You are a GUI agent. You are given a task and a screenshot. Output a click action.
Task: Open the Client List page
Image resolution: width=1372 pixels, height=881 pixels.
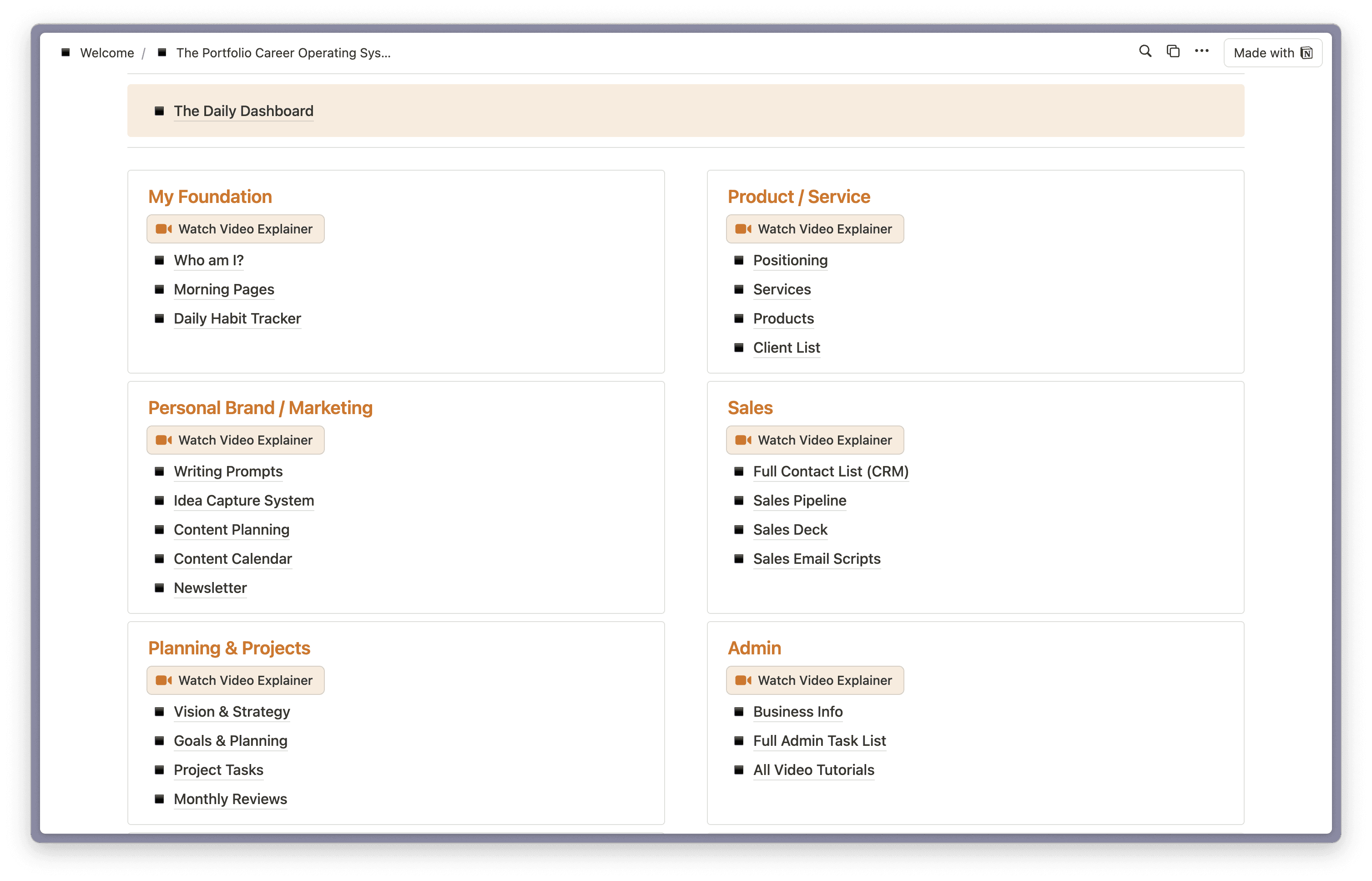787,348
